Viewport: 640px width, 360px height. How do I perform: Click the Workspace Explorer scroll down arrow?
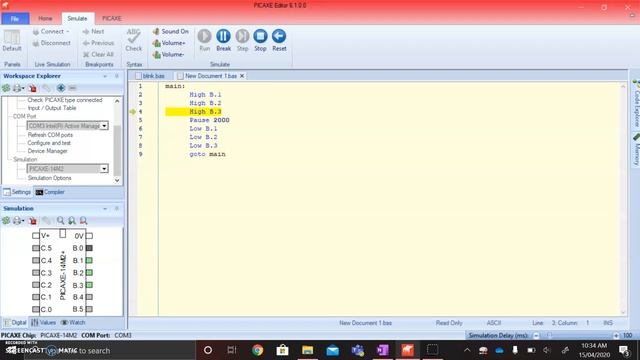(x=117, y=180)
